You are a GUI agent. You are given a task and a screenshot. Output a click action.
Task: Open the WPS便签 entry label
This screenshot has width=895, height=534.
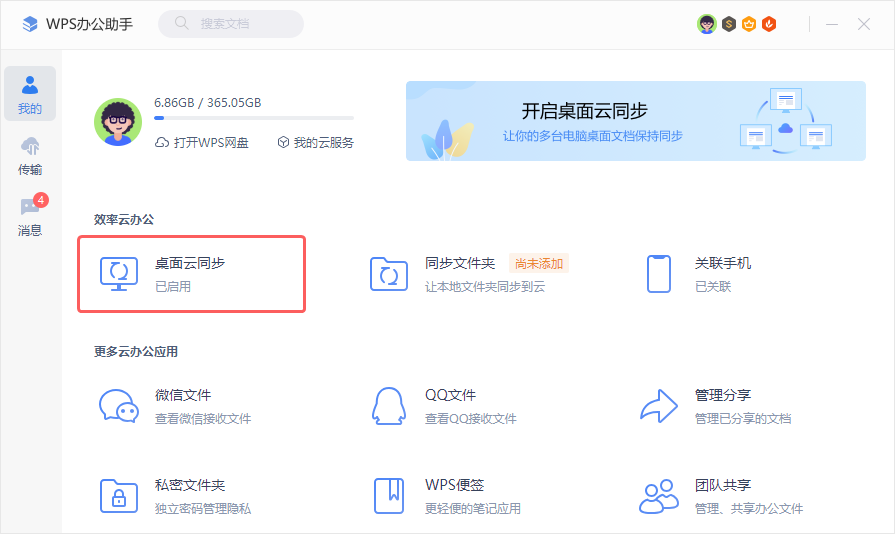click(x=454, y=485)
